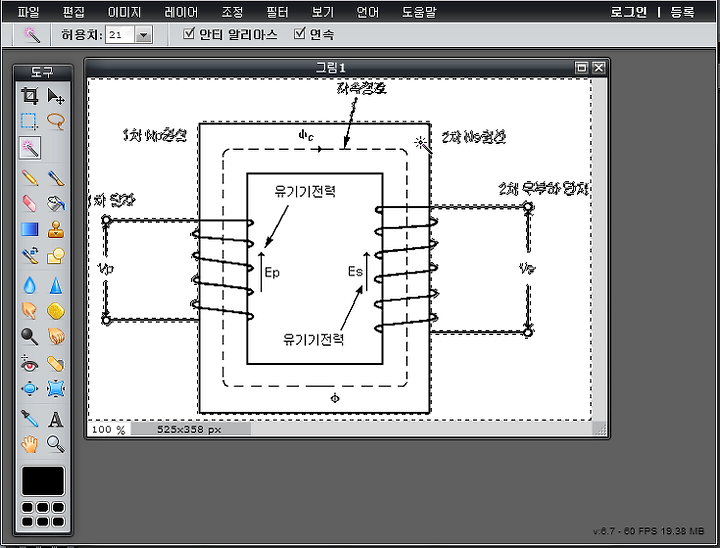Click the 그림1 window title bar

(331, 68)
